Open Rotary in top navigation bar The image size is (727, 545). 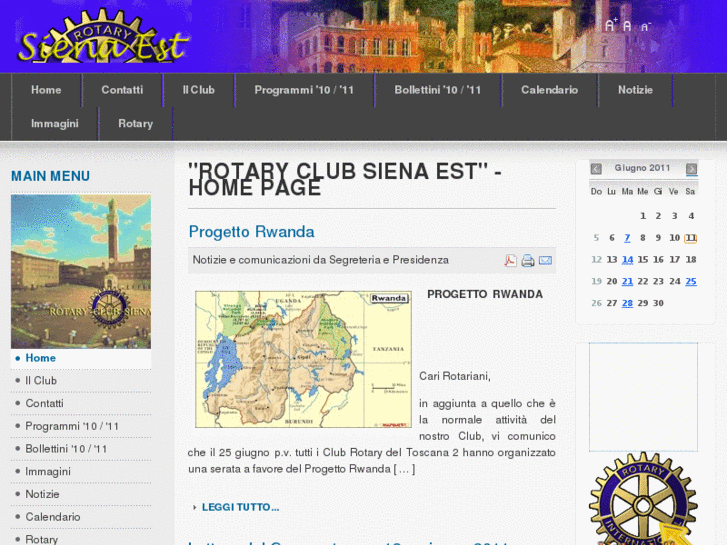(135, 124)
